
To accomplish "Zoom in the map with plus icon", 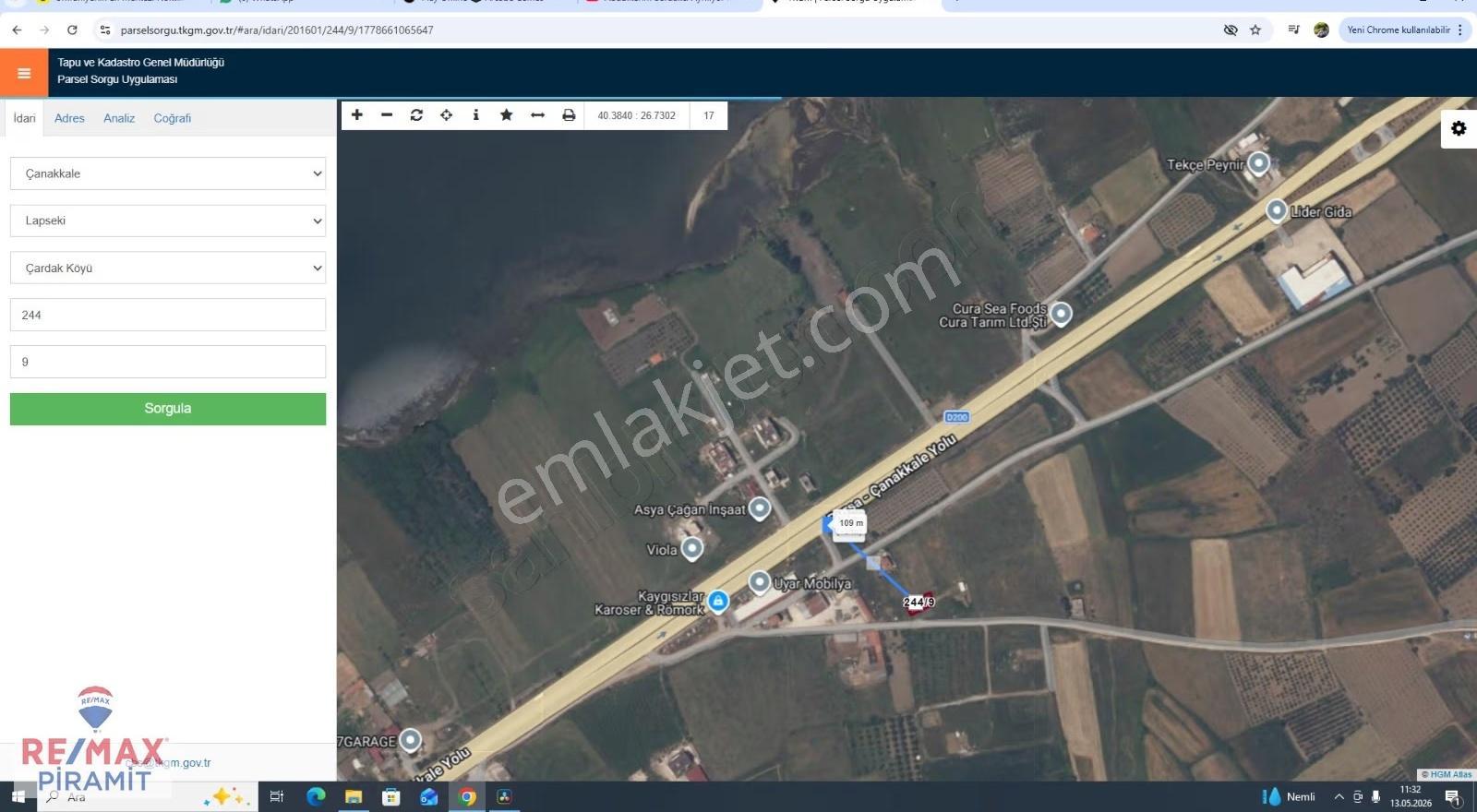I will pyautogui.click(x=357, y=115).
